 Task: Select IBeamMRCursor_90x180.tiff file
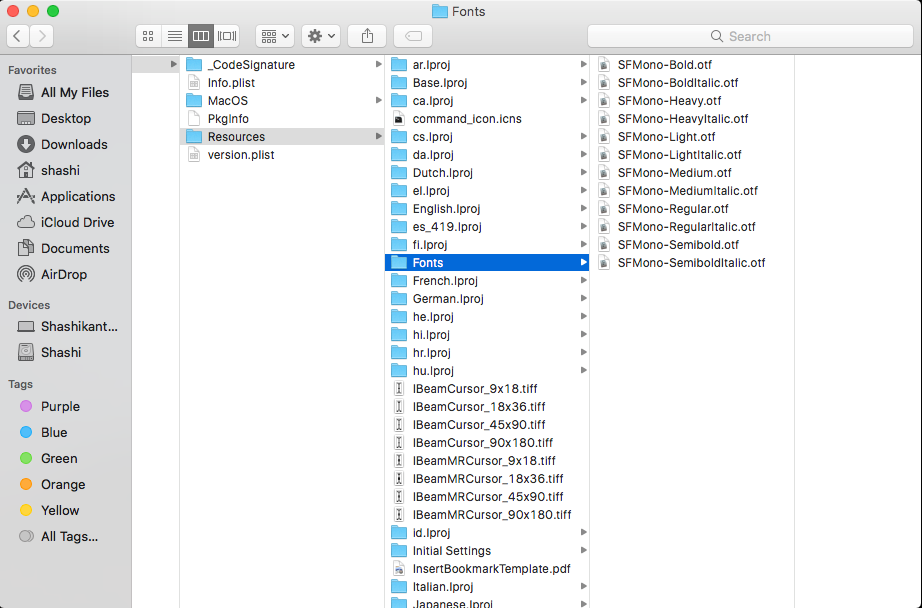click(487, 515)
